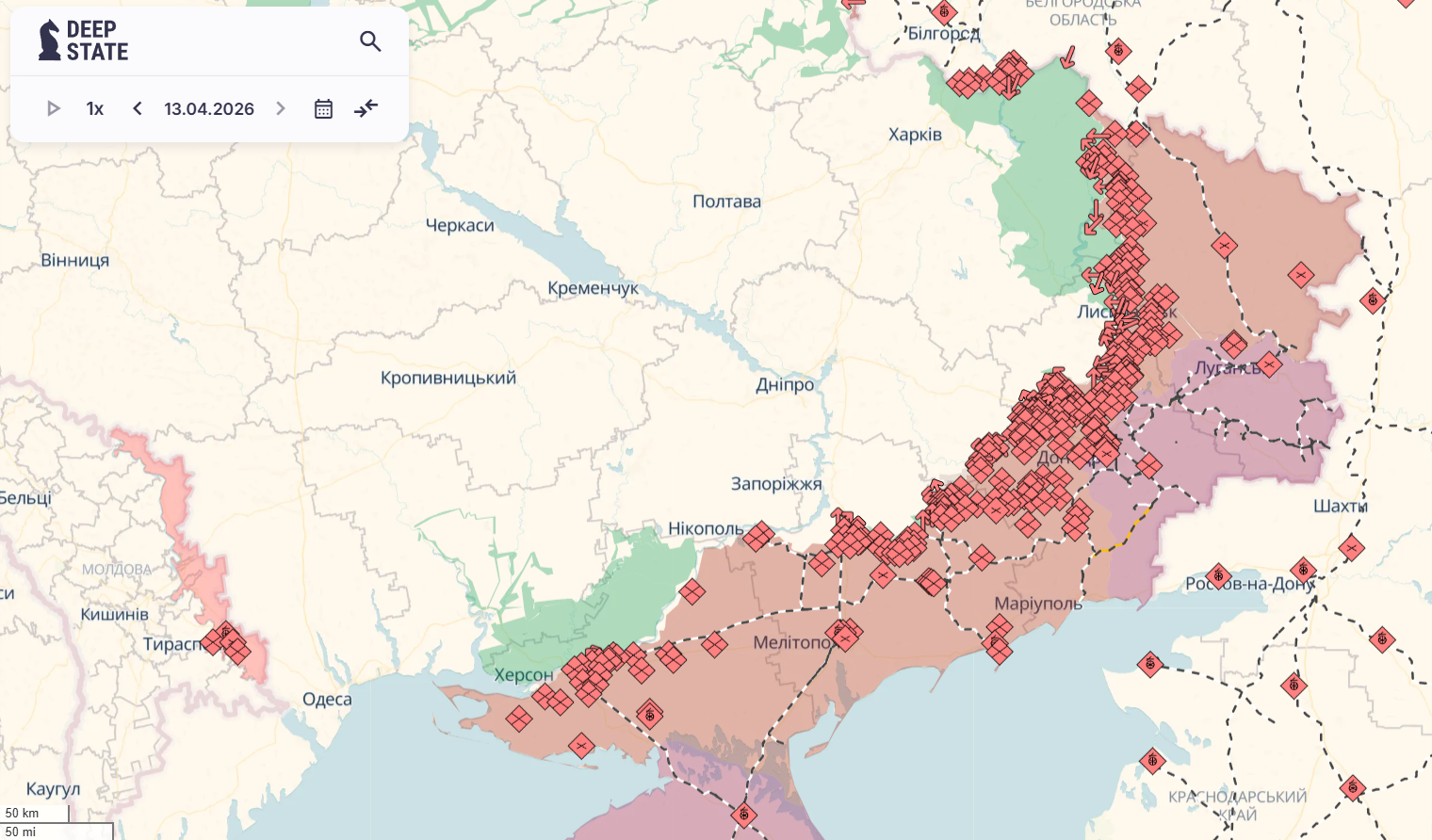Click the Дніпро city label
Viewport: 1432px width, 840px height.
[x=785, y=384]
